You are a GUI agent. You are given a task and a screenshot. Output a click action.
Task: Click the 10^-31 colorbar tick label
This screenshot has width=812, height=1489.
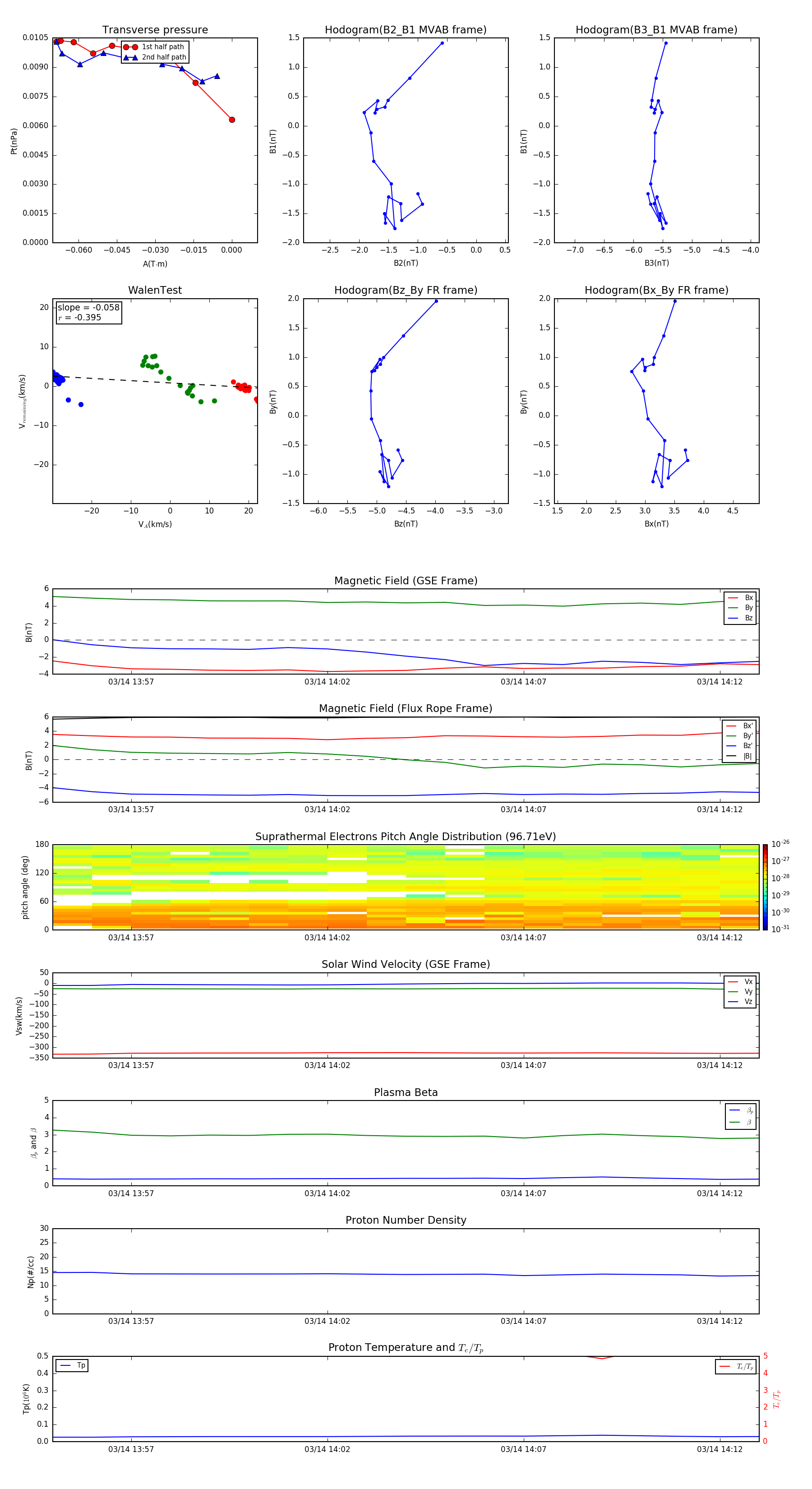[780, 929]
